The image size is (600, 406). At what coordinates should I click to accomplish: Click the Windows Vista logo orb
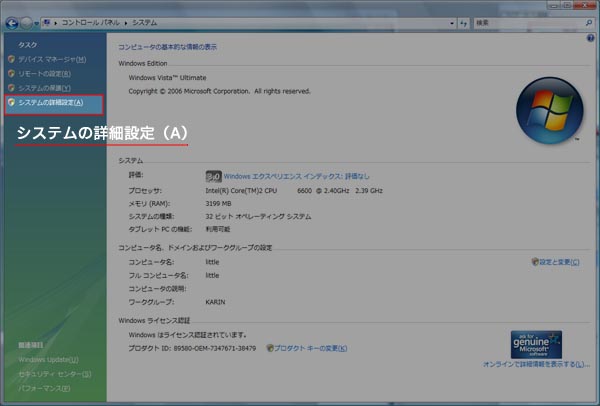(x=549, y=111)
